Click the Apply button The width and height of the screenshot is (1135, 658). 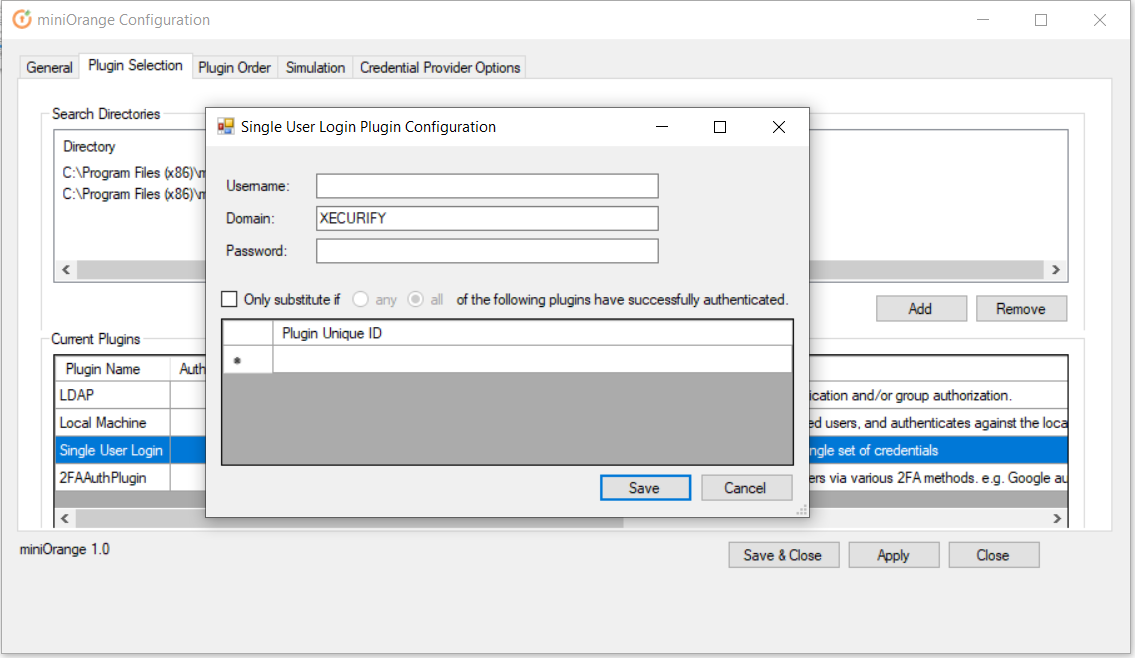coord(893,555)
